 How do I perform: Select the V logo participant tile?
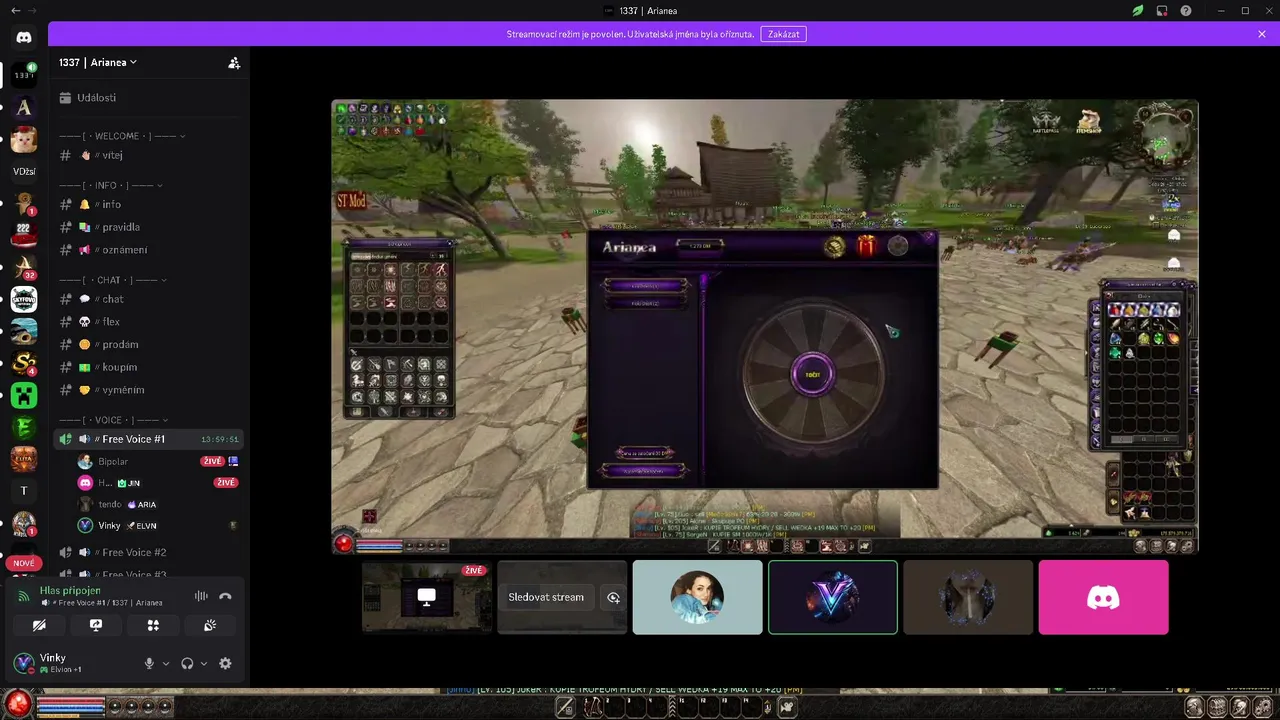pos(833,597)
